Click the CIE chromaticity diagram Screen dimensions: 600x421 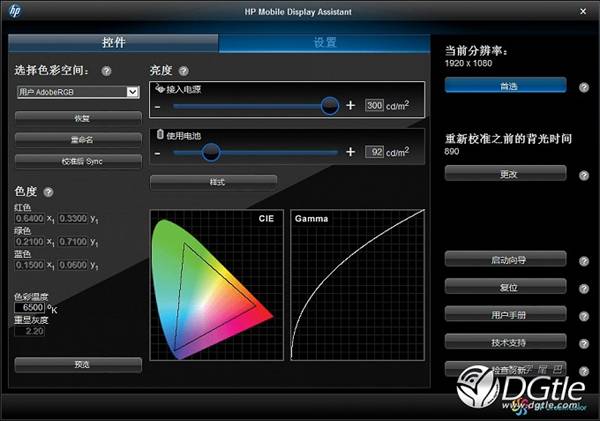point(217,285)
